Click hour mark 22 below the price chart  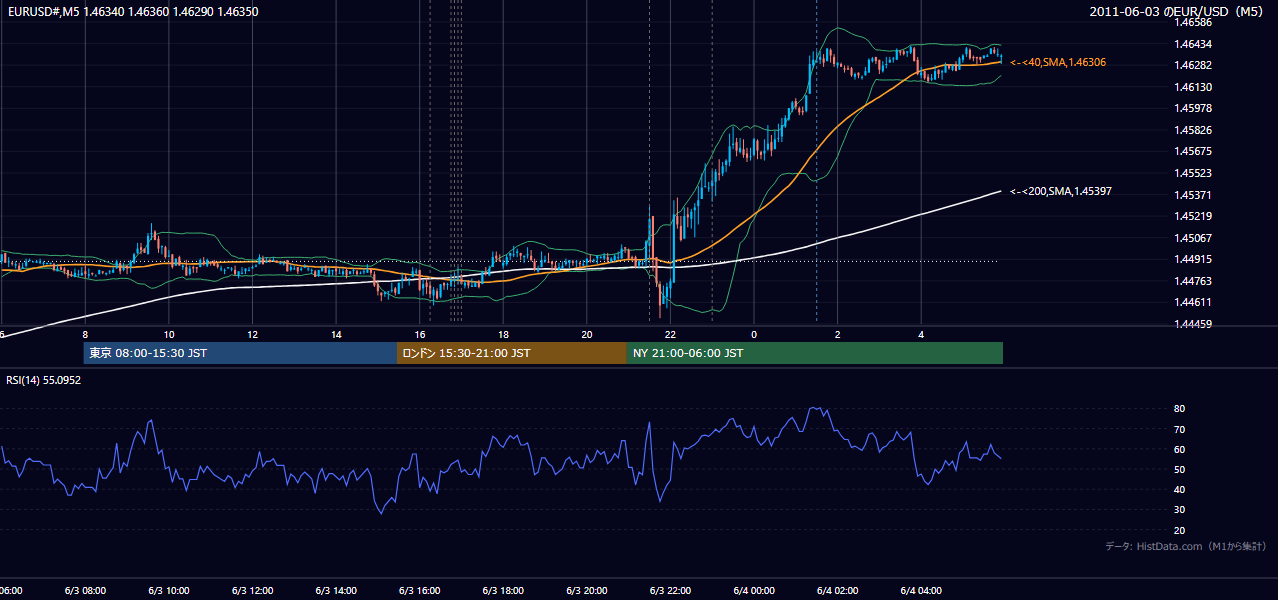670,335
